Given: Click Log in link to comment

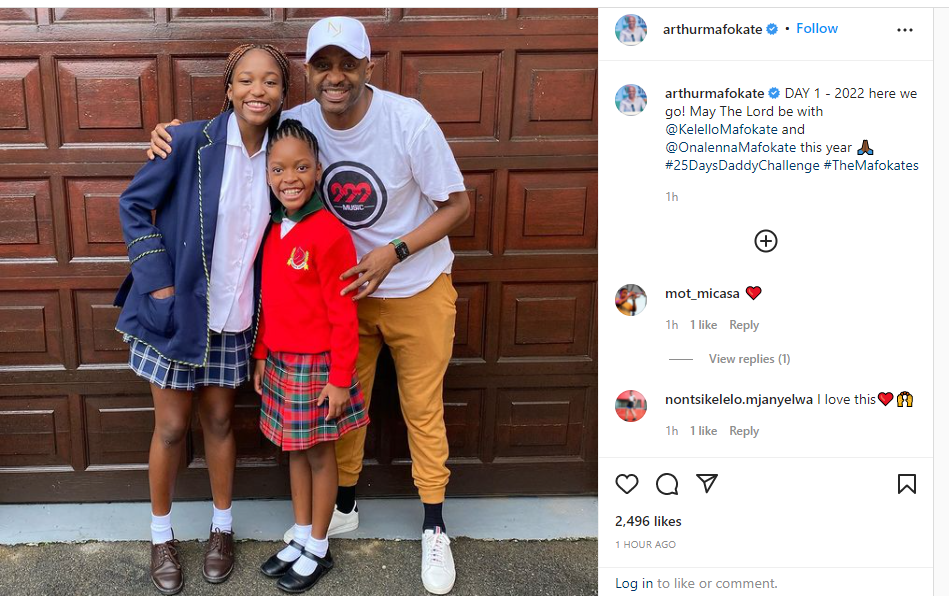Looking at the screenshot, I should tap(634, 583).
